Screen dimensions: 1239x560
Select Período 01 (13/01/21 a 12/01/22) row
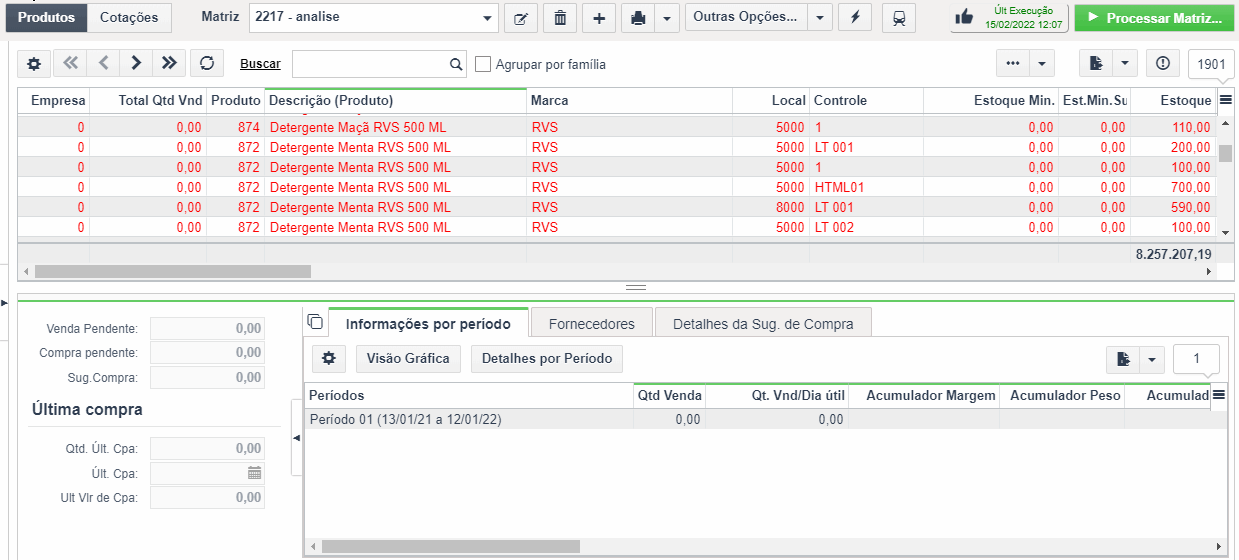tap(766, 420)
